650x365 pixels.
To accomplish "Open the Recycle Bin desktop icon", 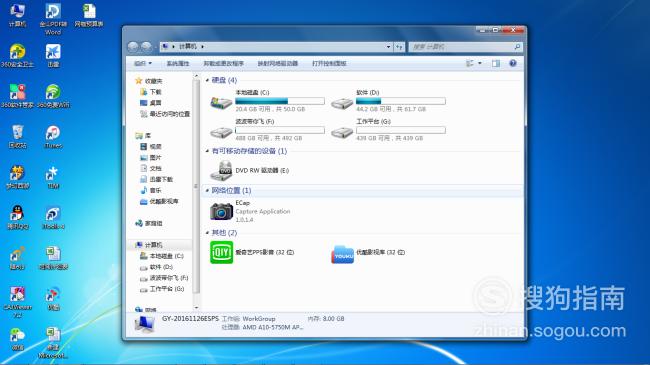I will 17,136.
